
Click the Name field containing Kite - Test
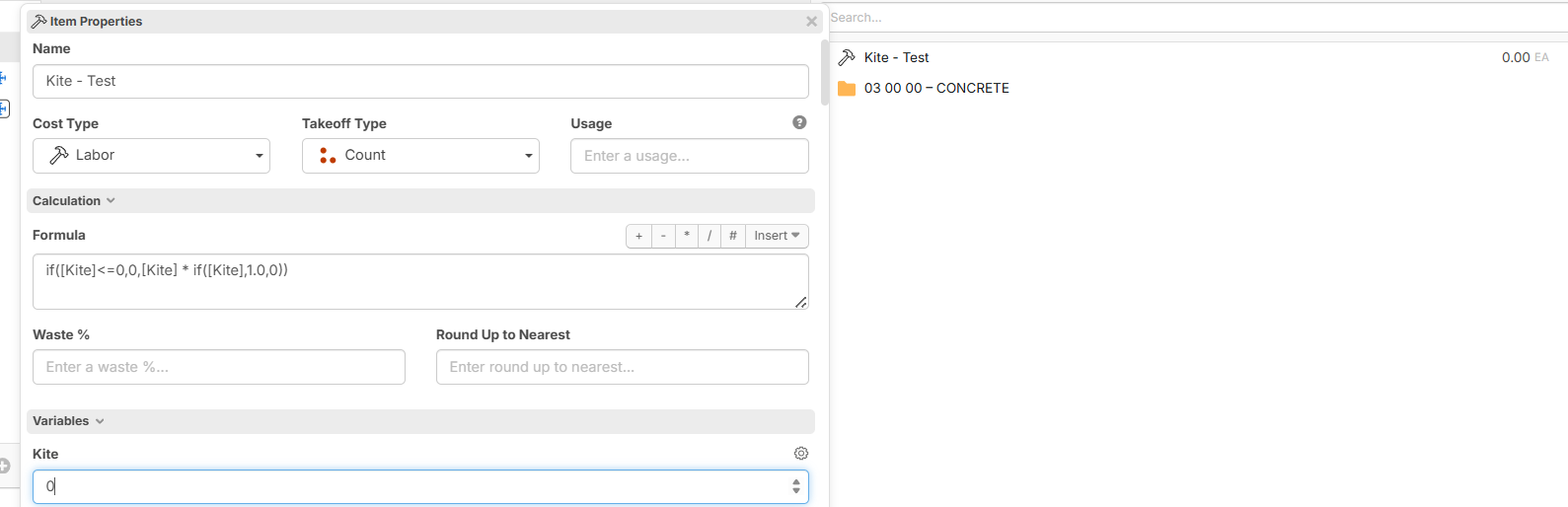[420, 82]
